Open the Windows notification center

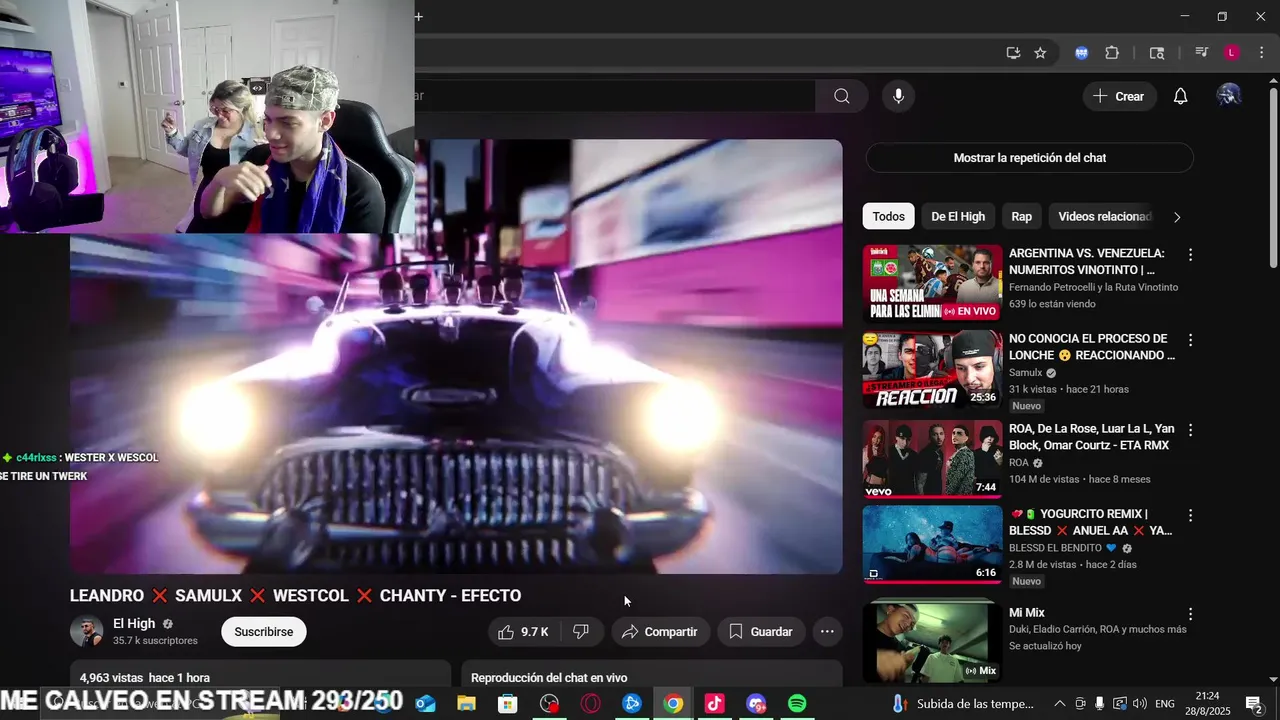click(x=1253, y=704)
